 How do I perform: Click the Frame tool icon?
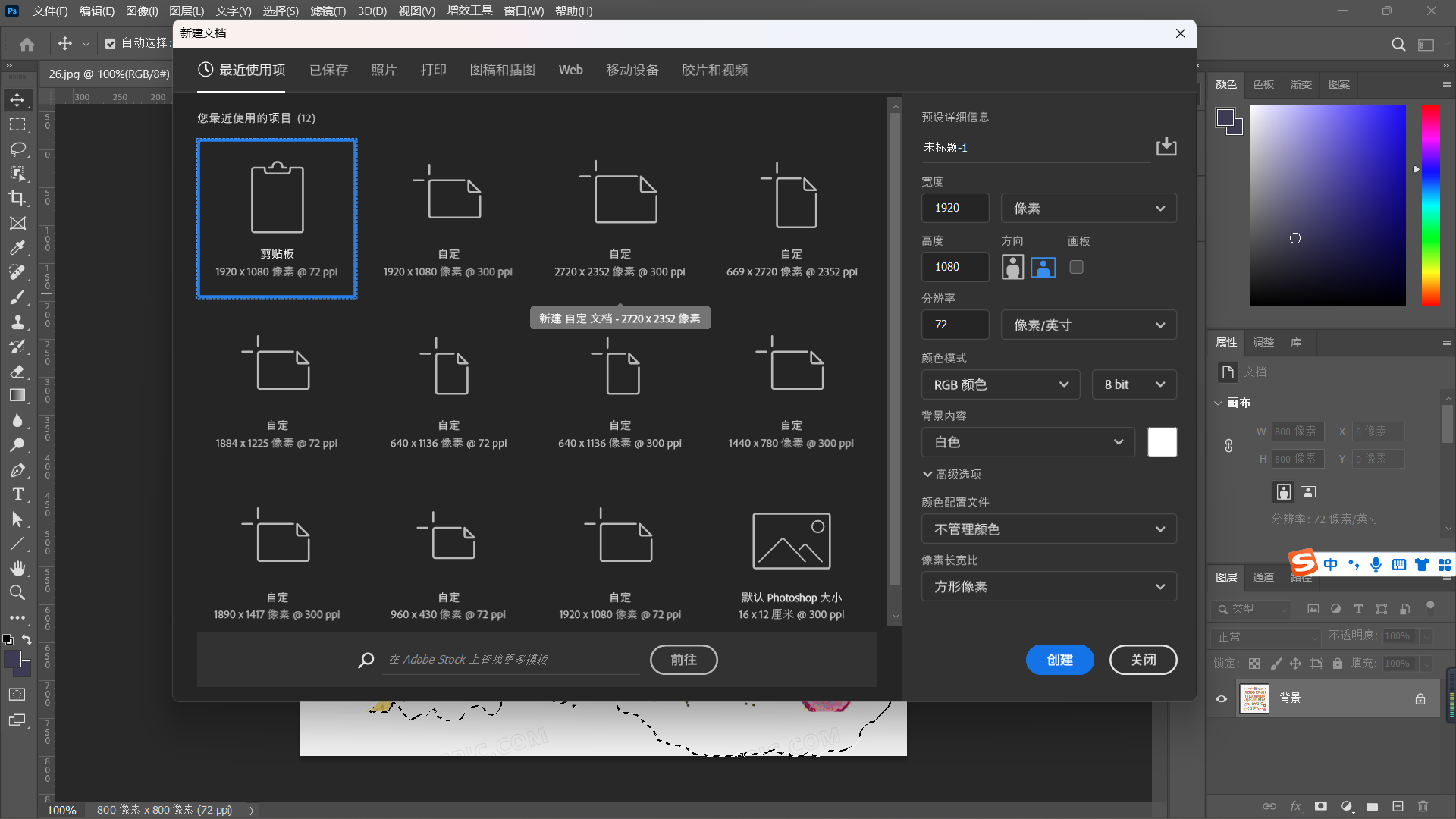(17, 223)
